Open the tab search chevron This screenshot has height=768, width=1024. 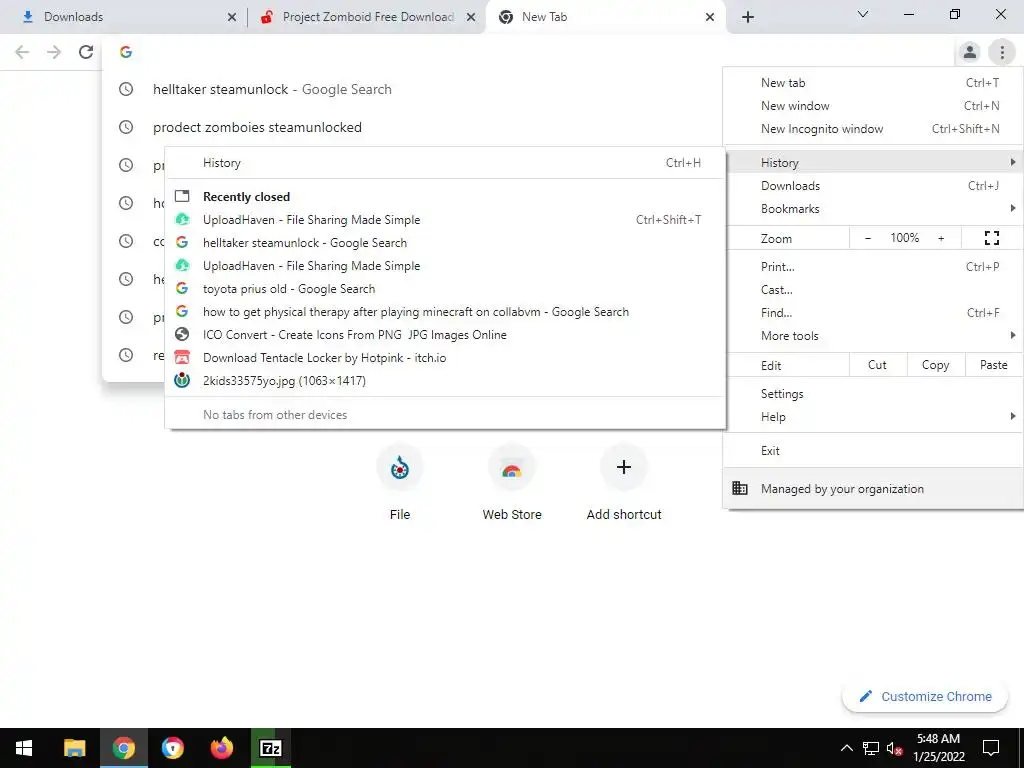(863, 14)
